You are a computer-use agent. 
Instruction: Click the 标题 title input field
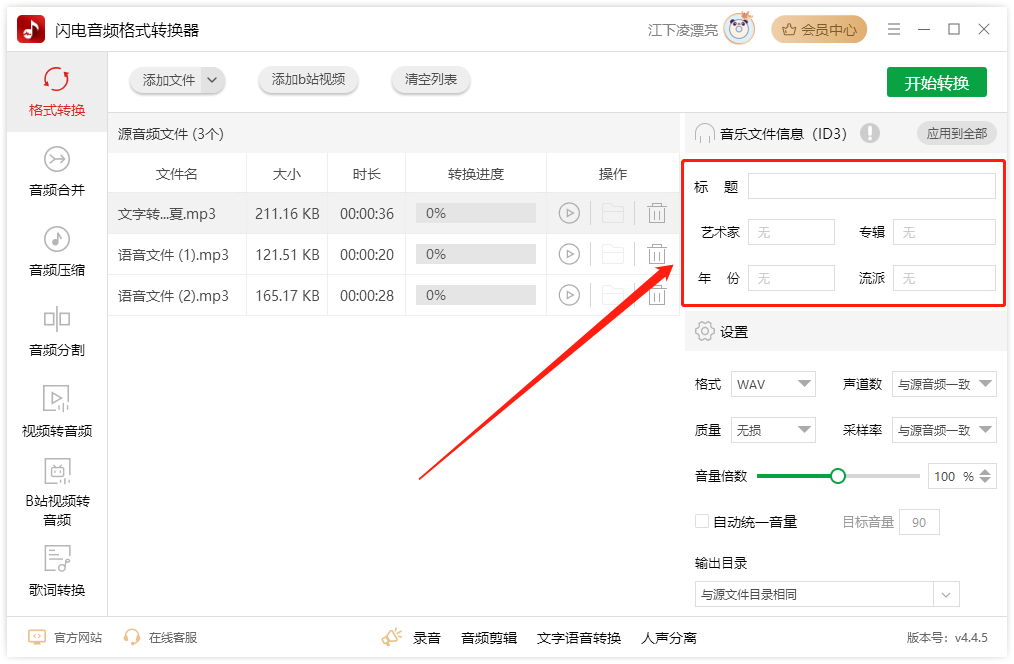(871, 186)
